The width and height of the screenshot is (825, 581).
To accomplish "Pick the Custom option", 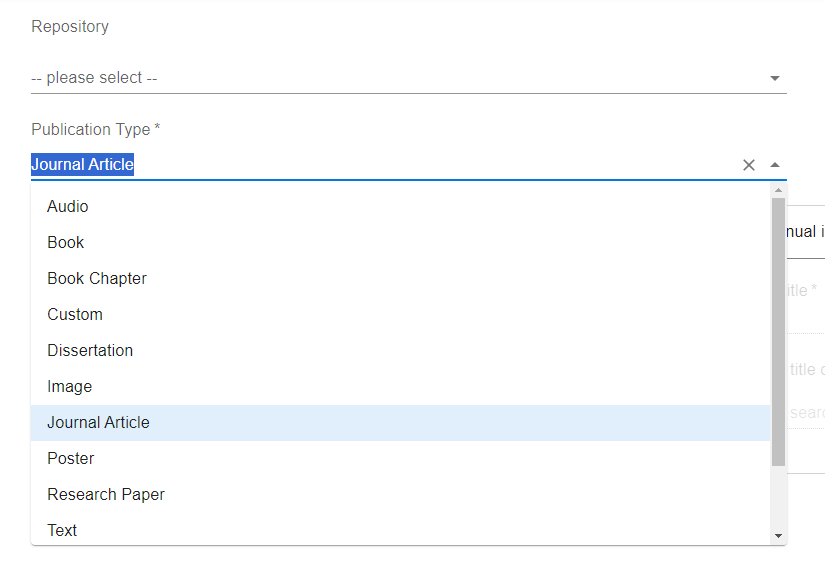I will pos(75,315).
